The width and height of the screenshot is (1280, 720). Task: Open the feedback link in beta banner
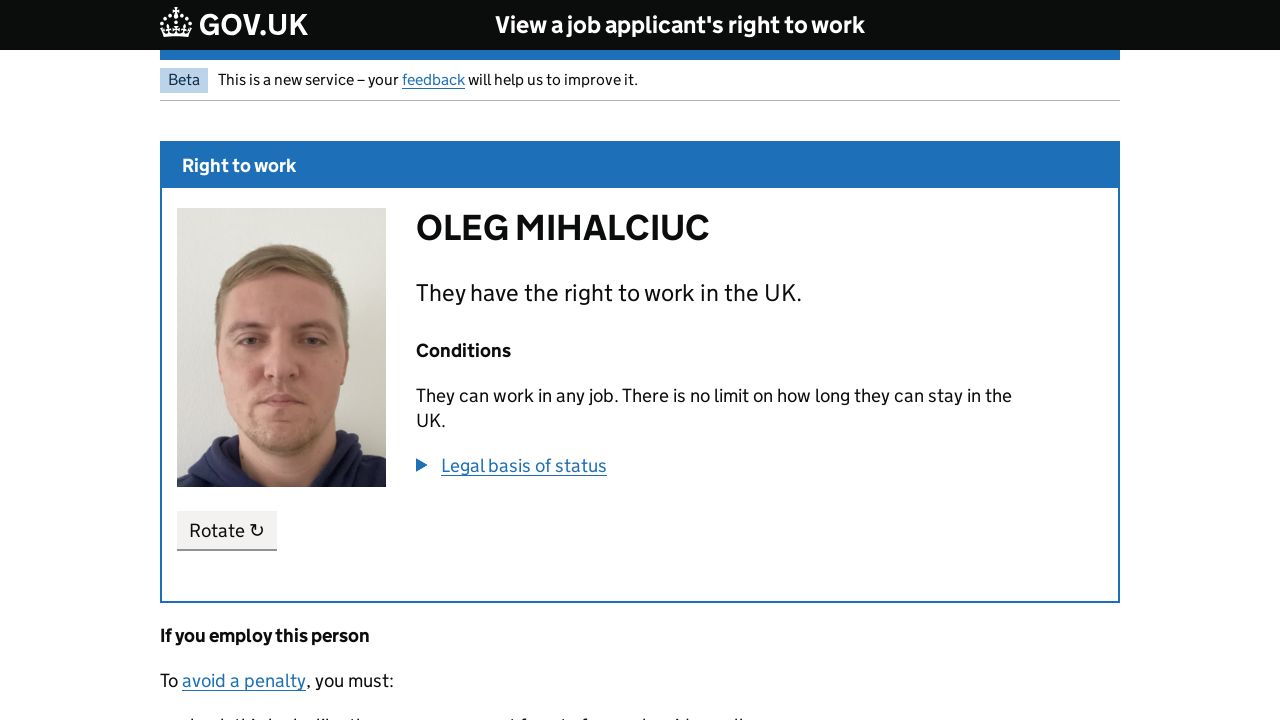click(433, 80)
